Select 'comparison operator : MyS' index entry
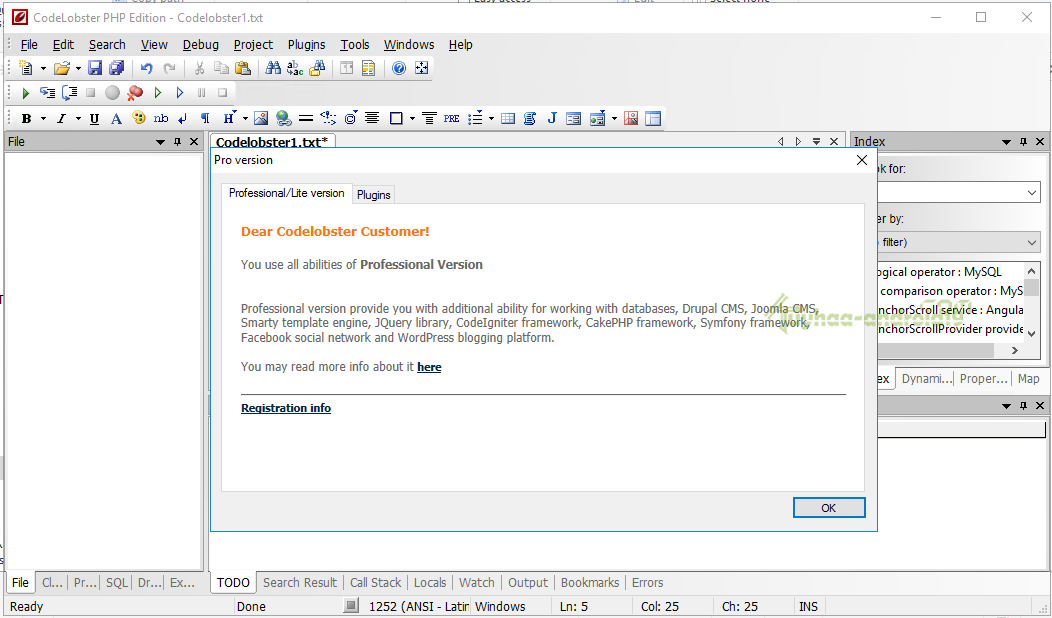 (x=951, y=291)
